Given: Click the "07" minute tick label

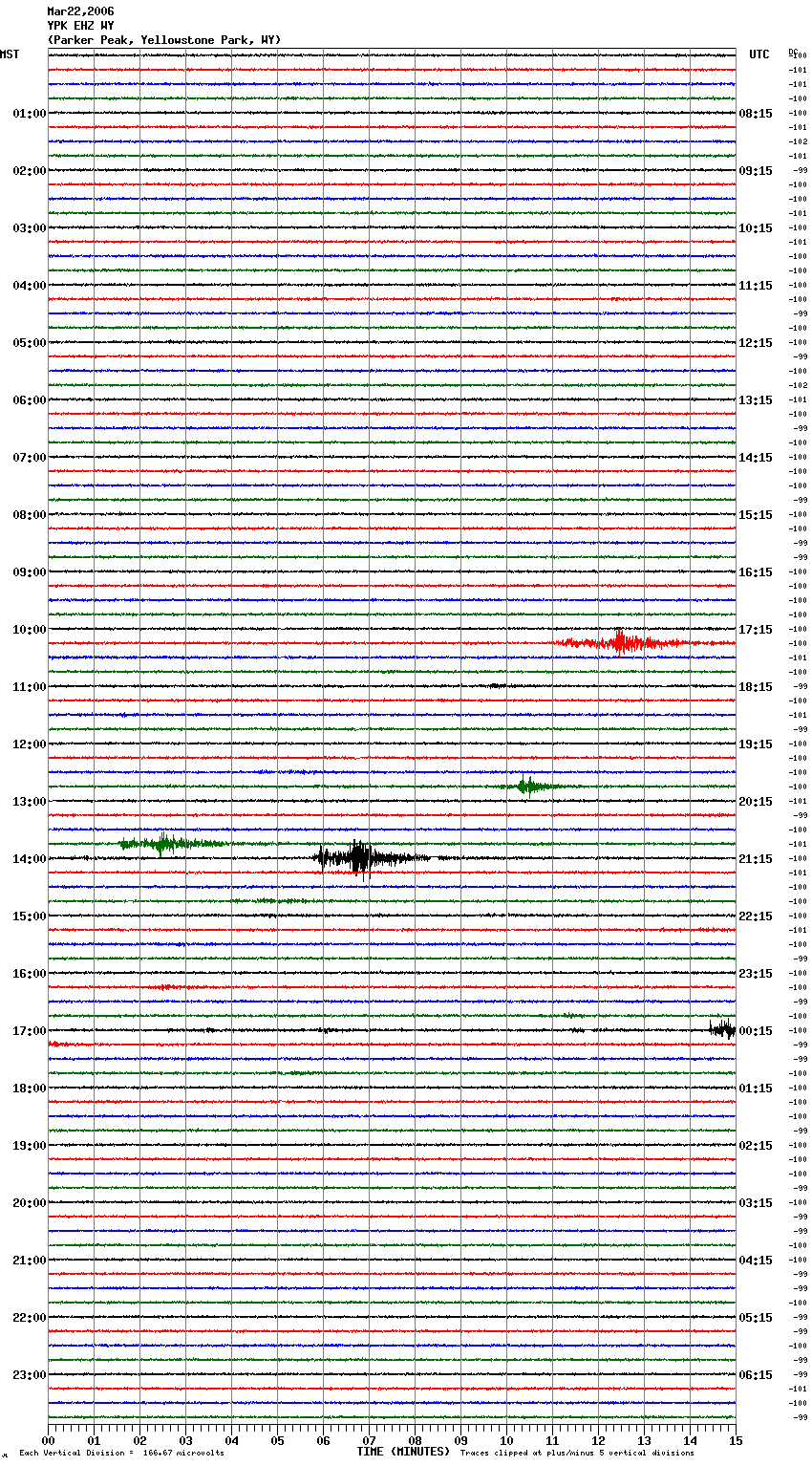Looking at the screenshot, I should (370, 1440).
